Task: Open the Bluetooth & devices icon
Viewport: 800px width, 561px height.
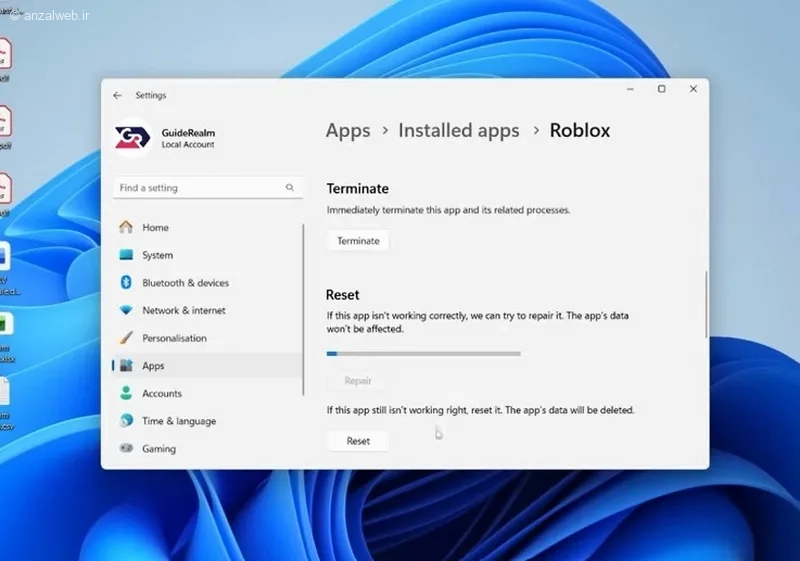Action: click(x=126, y=282)
